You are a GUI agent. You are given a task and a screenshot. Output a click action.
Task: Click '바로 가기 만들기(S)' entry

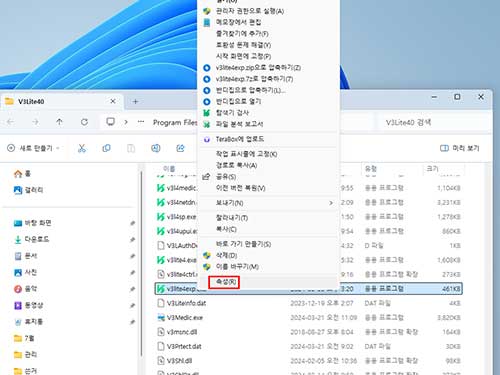(x=243, y=244)
